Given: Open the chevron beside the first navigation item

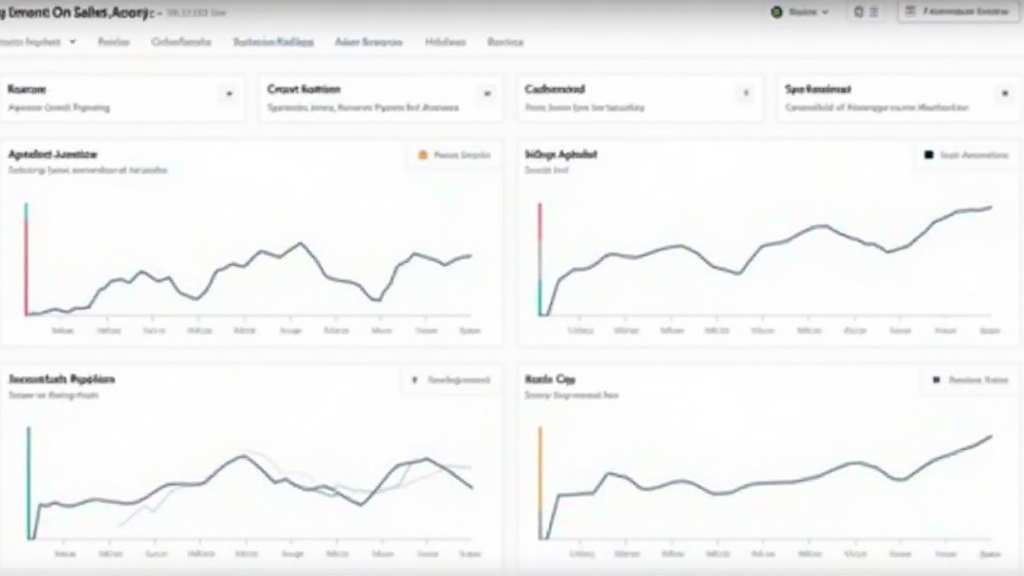Looking at the screenshot, I should coord(72,42).
